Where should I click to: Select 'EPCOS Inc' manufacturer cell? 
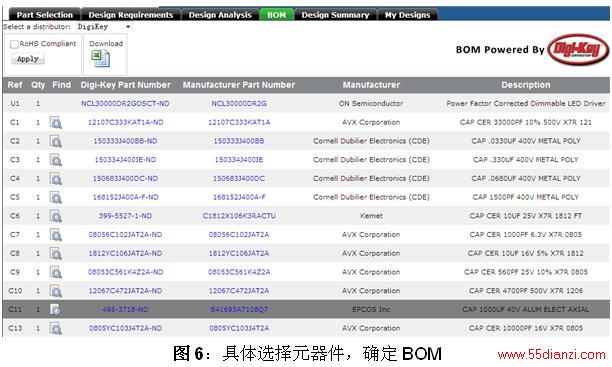click(371, 310)
